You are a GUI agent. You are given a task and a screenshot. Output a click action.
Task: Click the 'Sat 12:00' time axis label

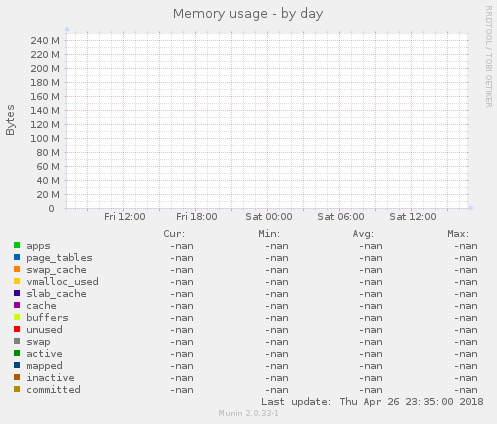(x=413, y=217)
